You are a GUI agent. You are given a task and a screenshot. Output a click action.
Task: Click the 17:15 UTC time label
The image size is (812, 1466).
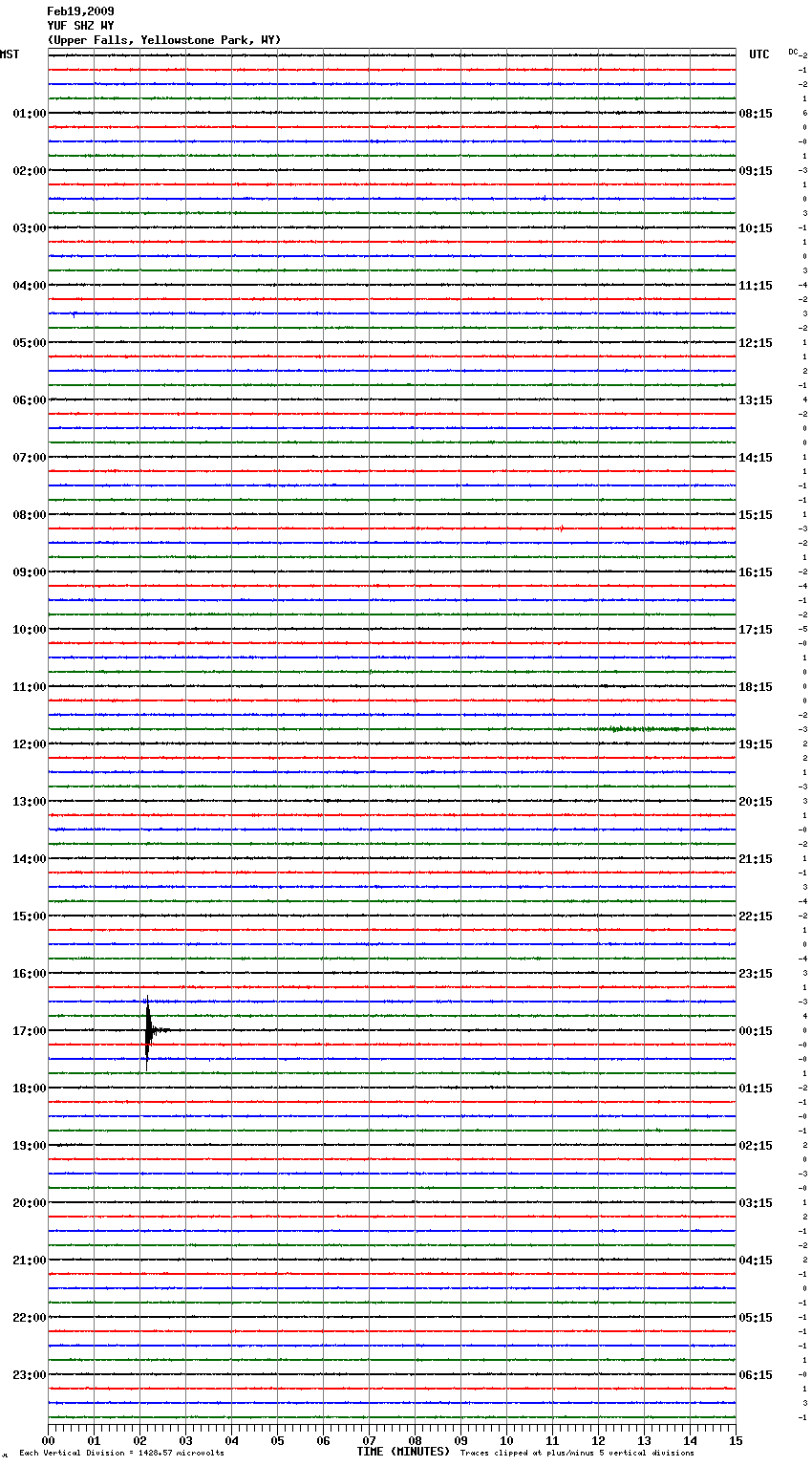point(756,630)
